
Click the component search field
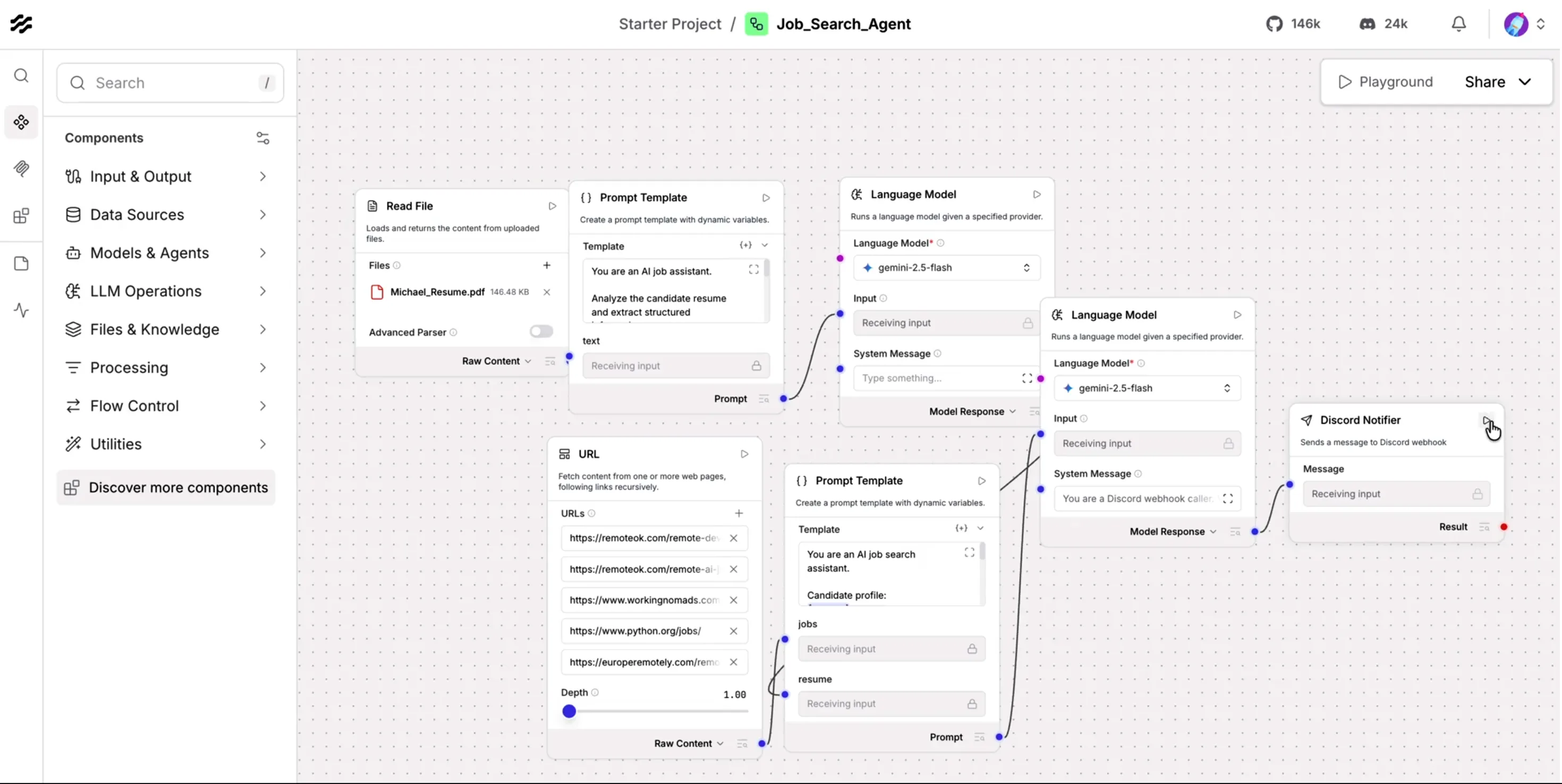pyautogui.click(x=170, y=82)
